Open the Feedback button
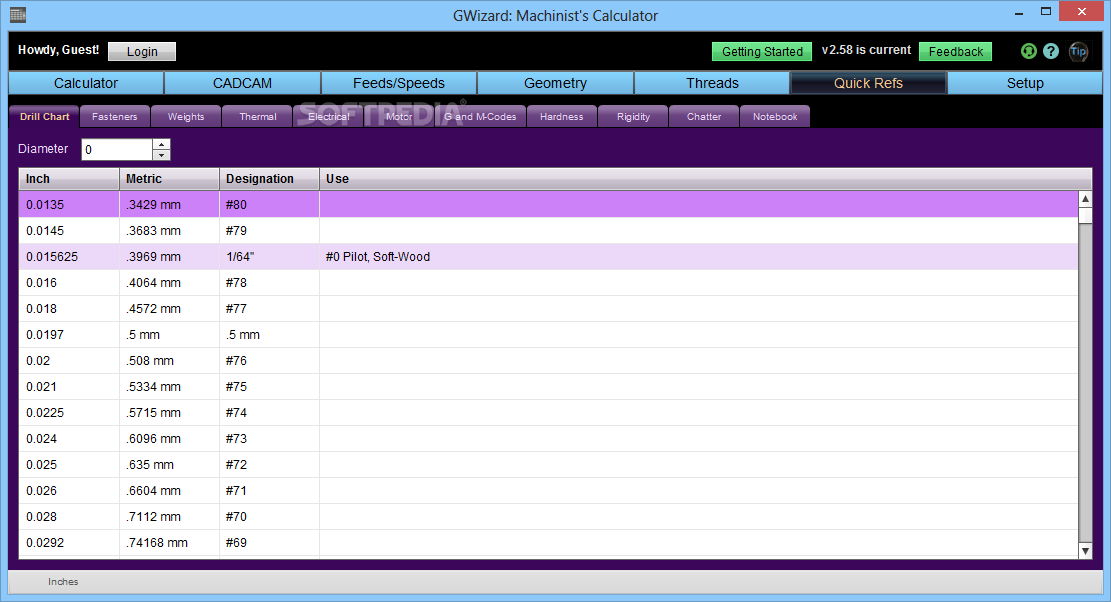Image resolution: width=1111 pixels, height=602 pixels. point(955,52)
